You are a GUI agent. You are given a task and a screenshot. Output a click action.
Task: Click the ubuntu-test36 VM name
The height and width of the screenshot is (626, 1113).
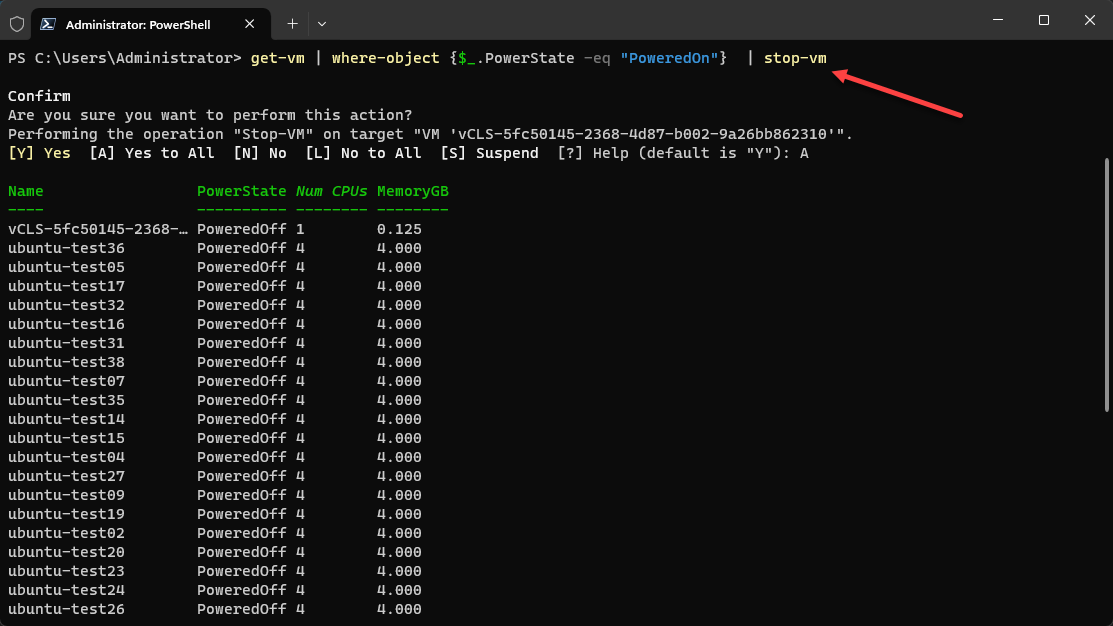66,248
